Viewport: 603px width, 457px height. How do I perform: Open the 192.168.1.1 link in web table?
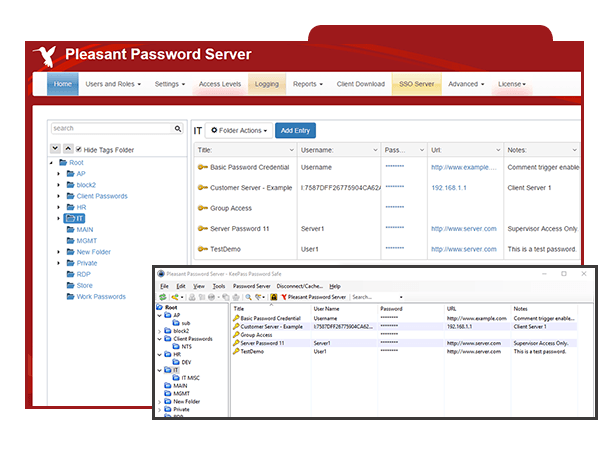[449, 188]
